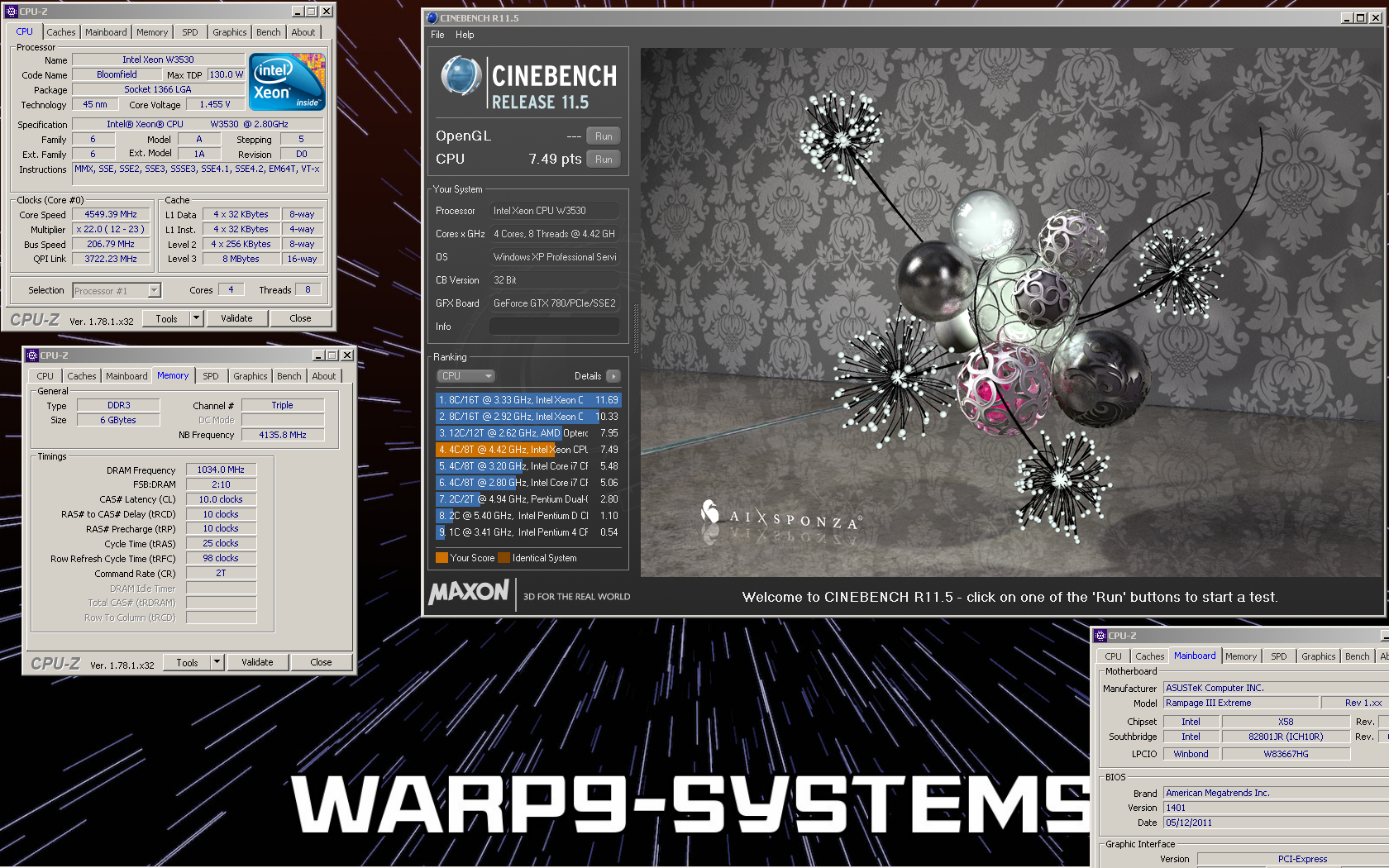The image size is (1389, 868).
Task: Open About tab in top CPU-Z window
Action: point(303,32)
